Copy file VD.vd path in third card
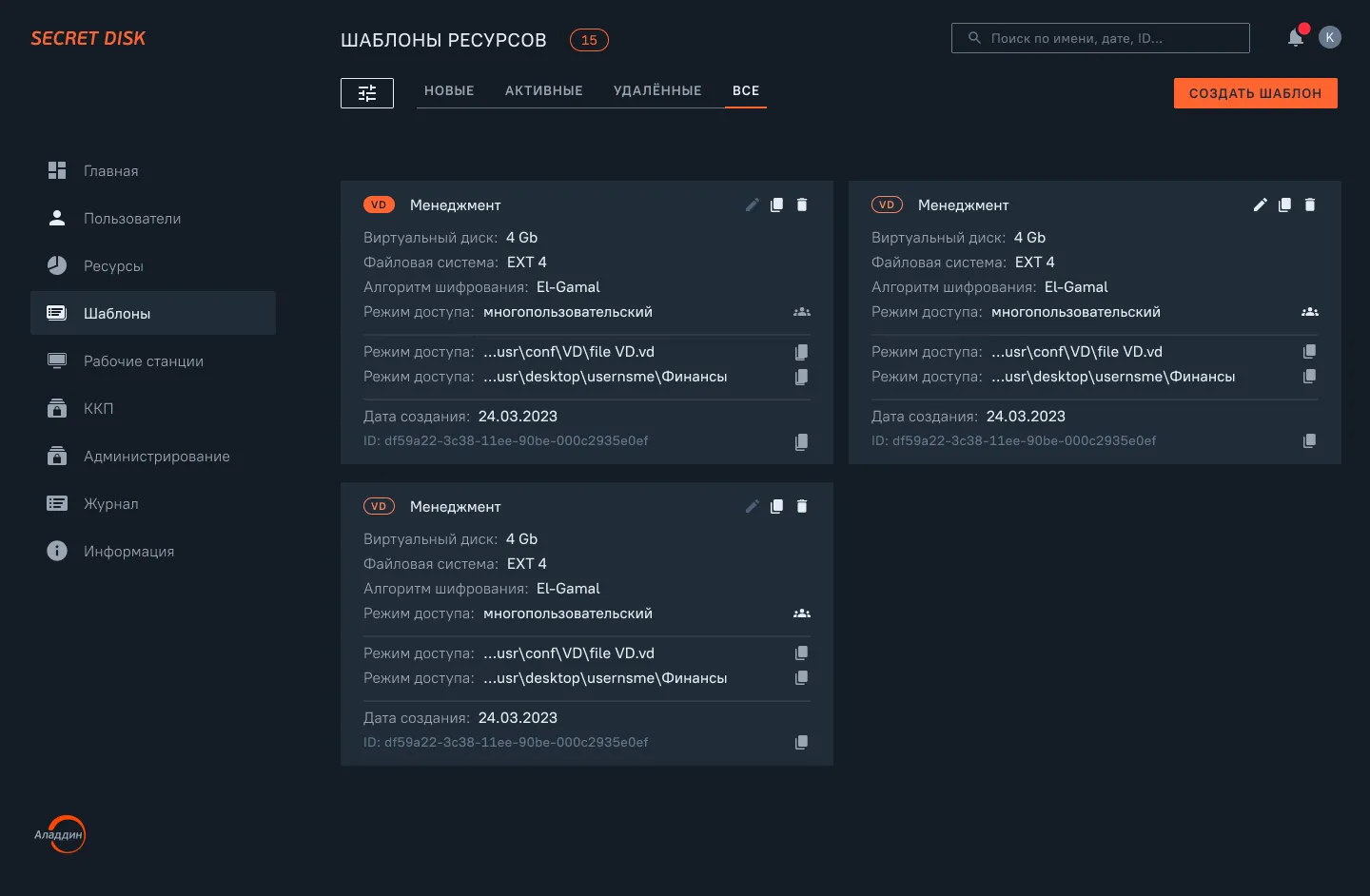This screenshot has width=1370, height=896. [x=801, y=653]
